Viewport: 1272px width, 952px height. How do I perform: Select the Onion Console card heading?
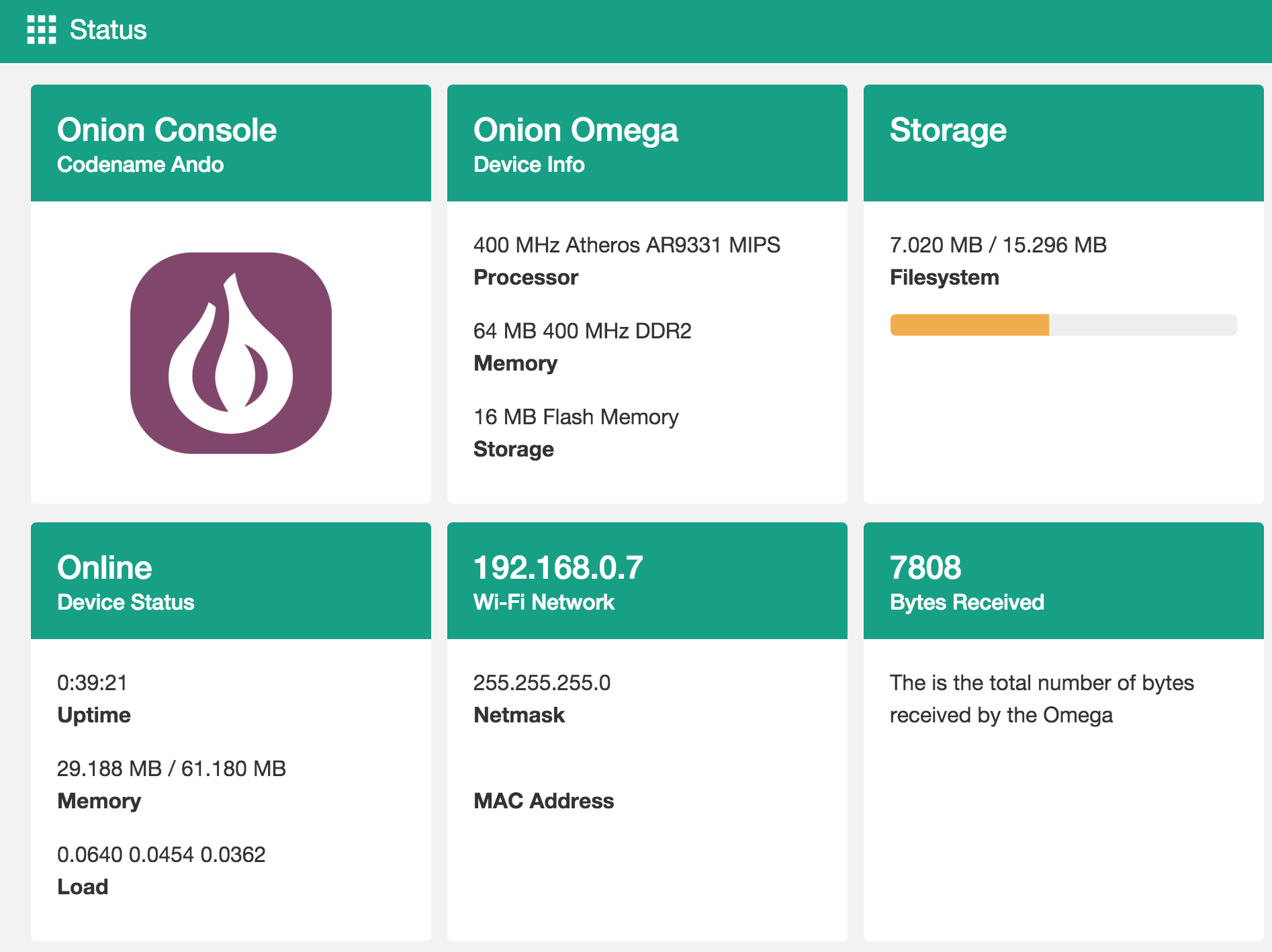(167, 130)
